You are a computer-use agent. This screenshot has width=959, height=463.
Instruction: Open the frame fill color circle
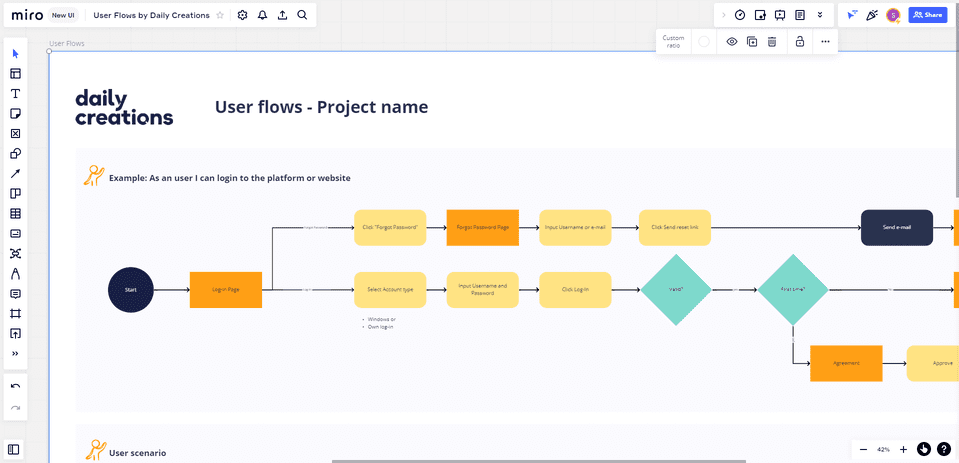[704, 42]
